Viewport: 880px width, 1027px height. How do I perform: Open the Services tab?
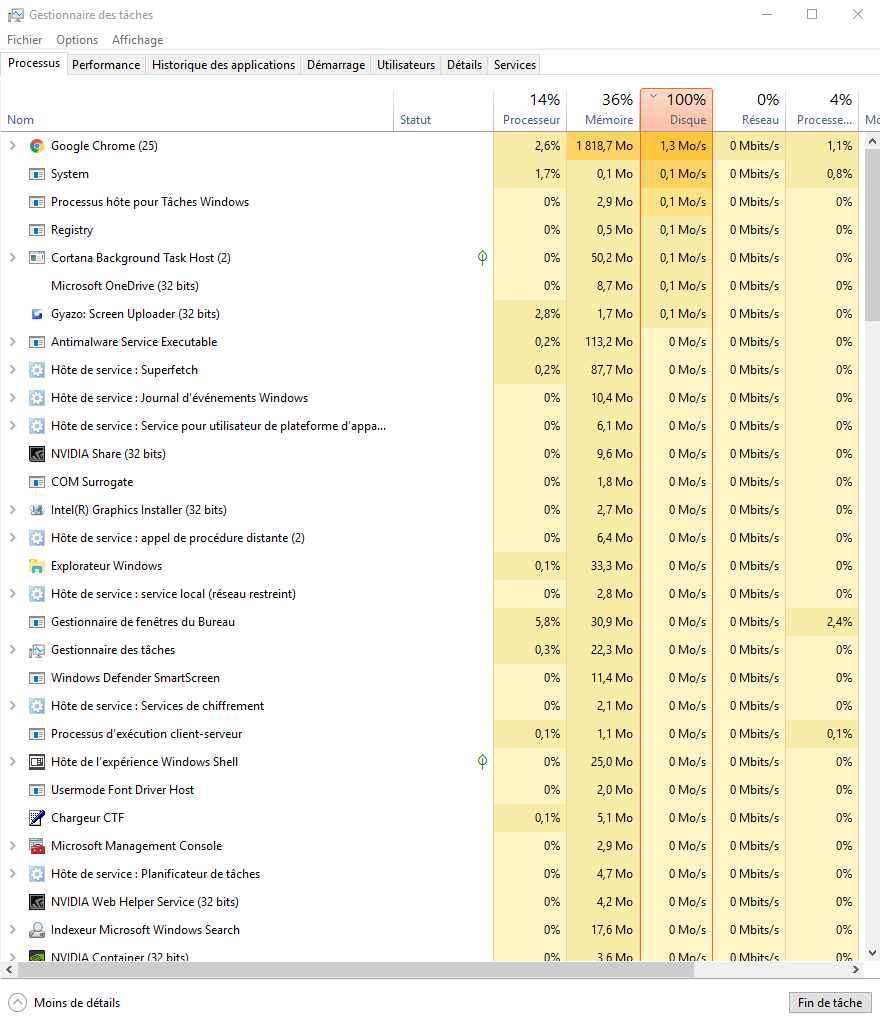[x=515, y=65]
